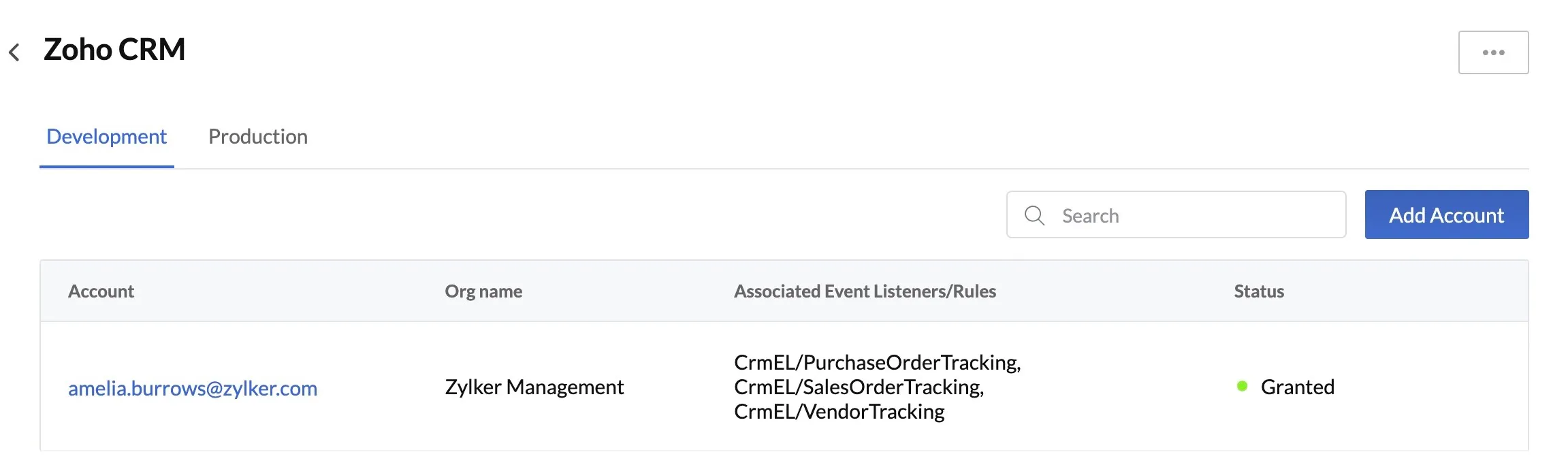Click the Account column header
Image resolution: width=1568 pixels, height=465 pixels.
click(101, 291)
